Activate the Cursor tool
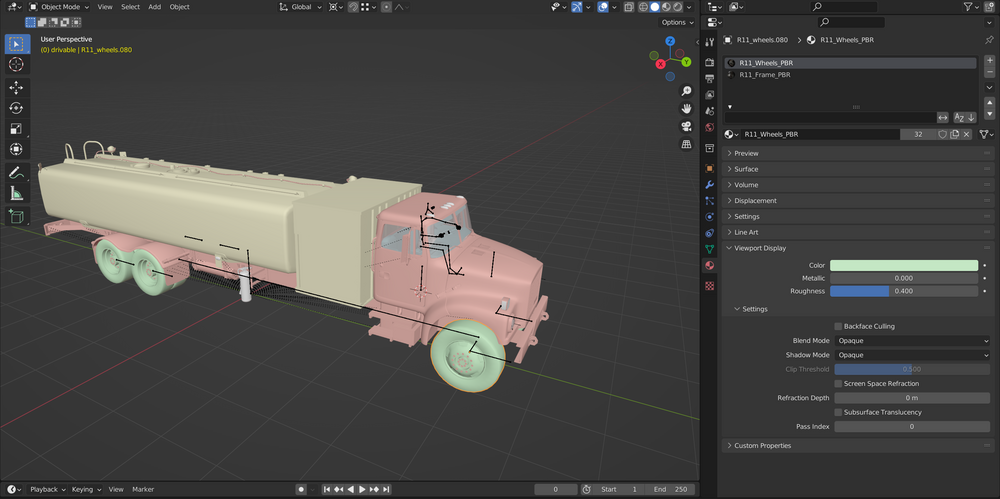 point(16,64)
